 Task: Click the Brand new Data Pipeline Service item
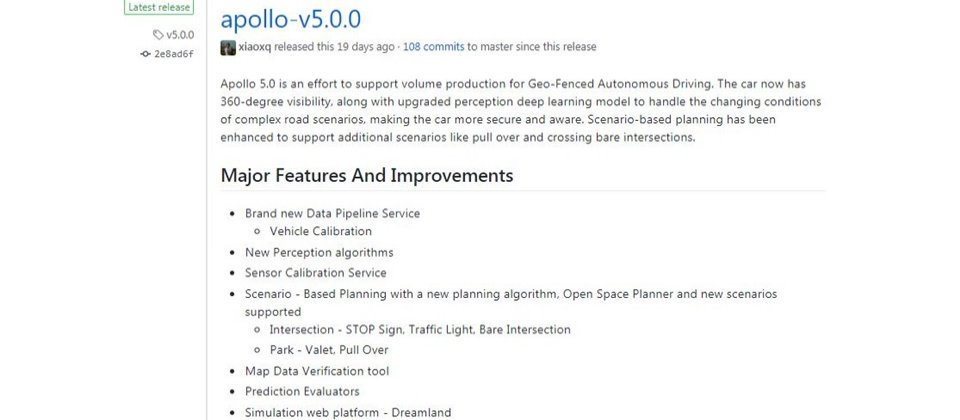(332, 214)
